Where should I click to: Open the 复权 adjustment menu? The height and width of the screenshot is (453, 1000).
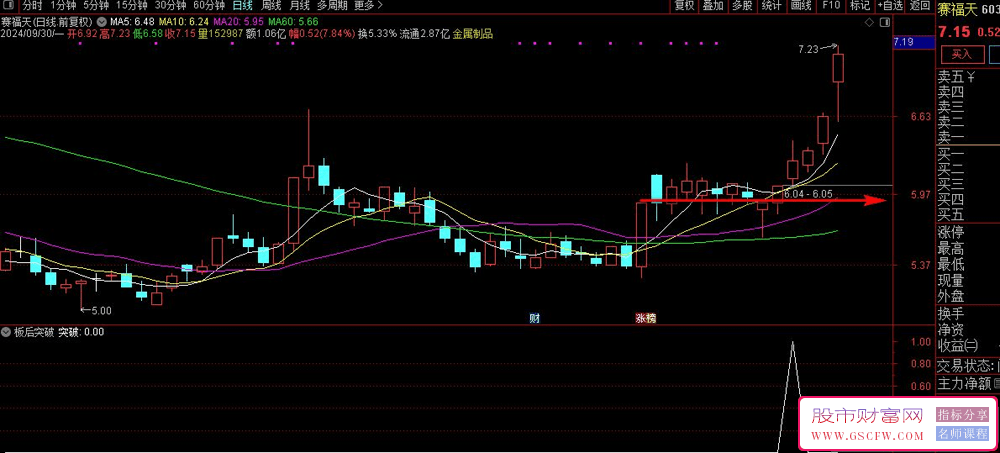coord(684,6)
